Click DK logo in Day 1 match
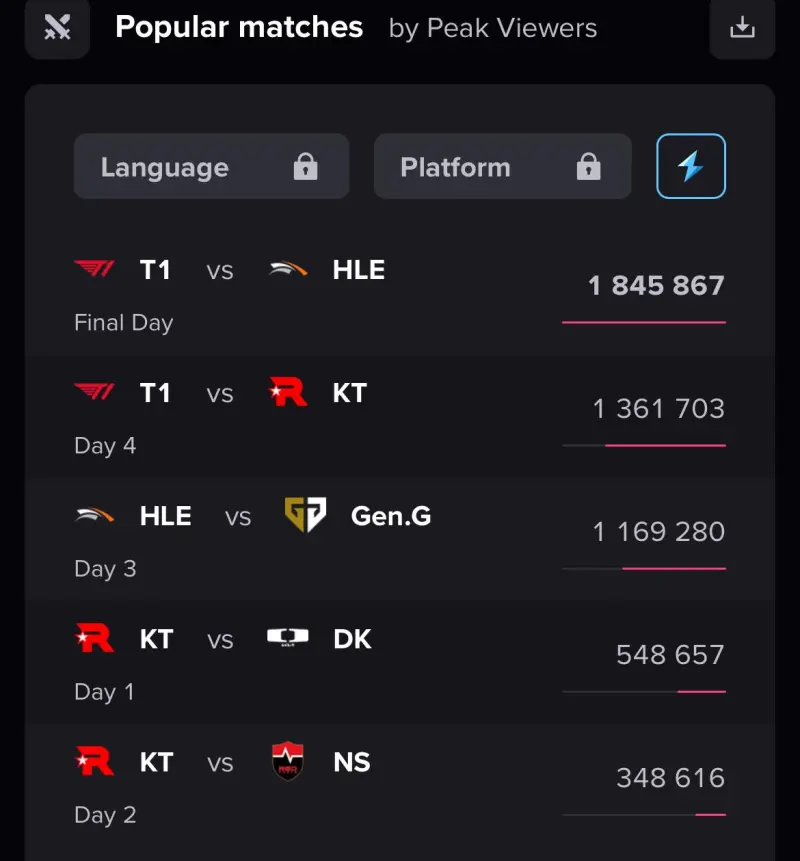800x861 pixels. 288,637
